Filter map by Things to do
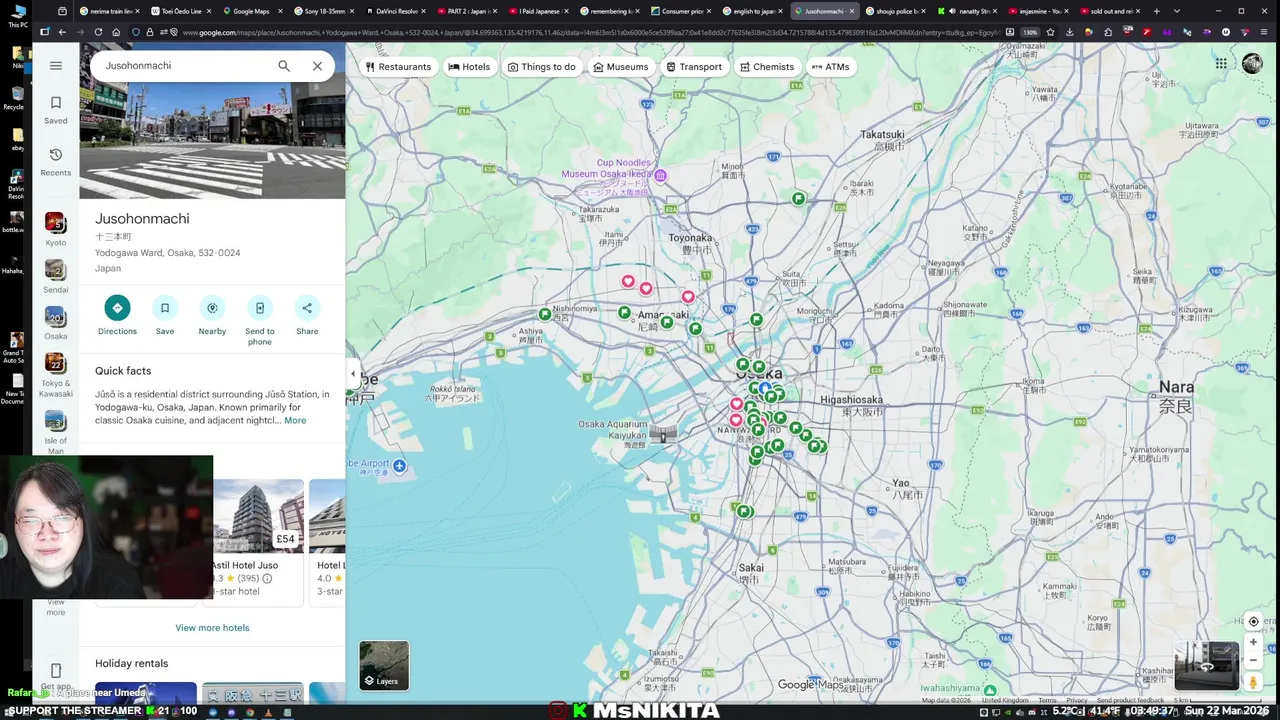 541,67
